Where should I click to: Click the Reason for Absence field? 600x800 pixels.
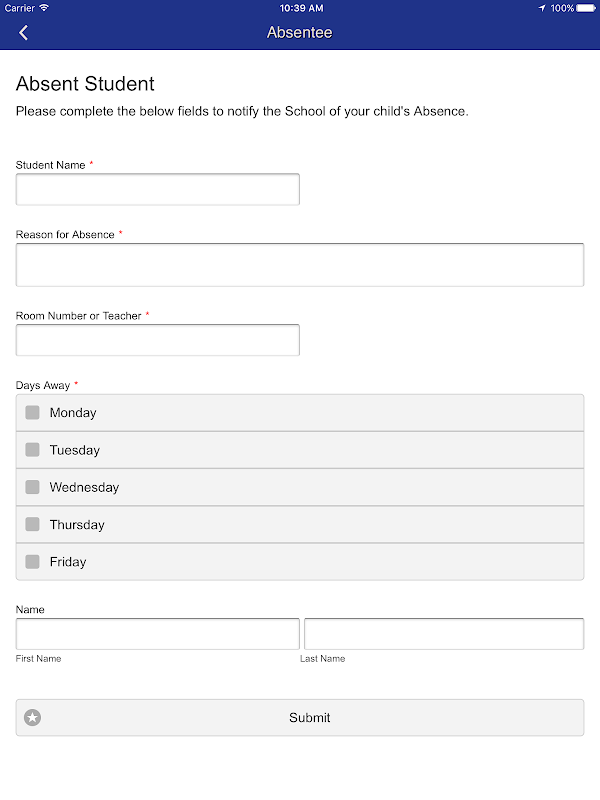click(x=300, y=265)
